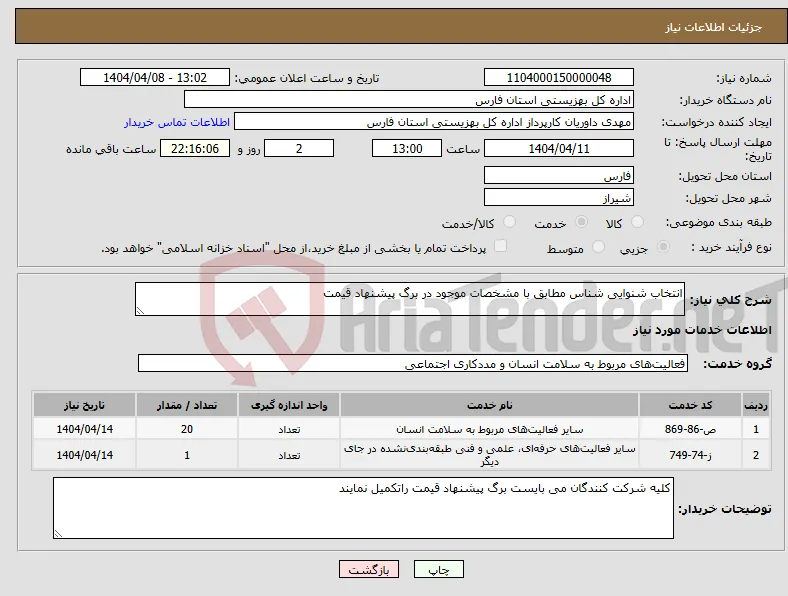The image size is (788, 596).
Task: Click the تعداد unit cell in row 1
Action: click(x=289, y=429)
